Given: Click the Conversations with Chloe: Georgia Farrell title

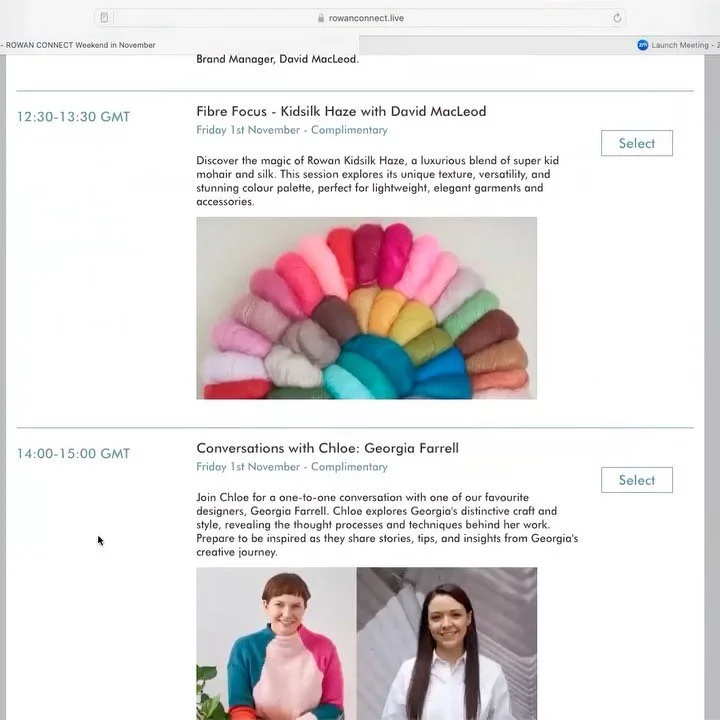Looking at the screenshot, I should [327, 448].
